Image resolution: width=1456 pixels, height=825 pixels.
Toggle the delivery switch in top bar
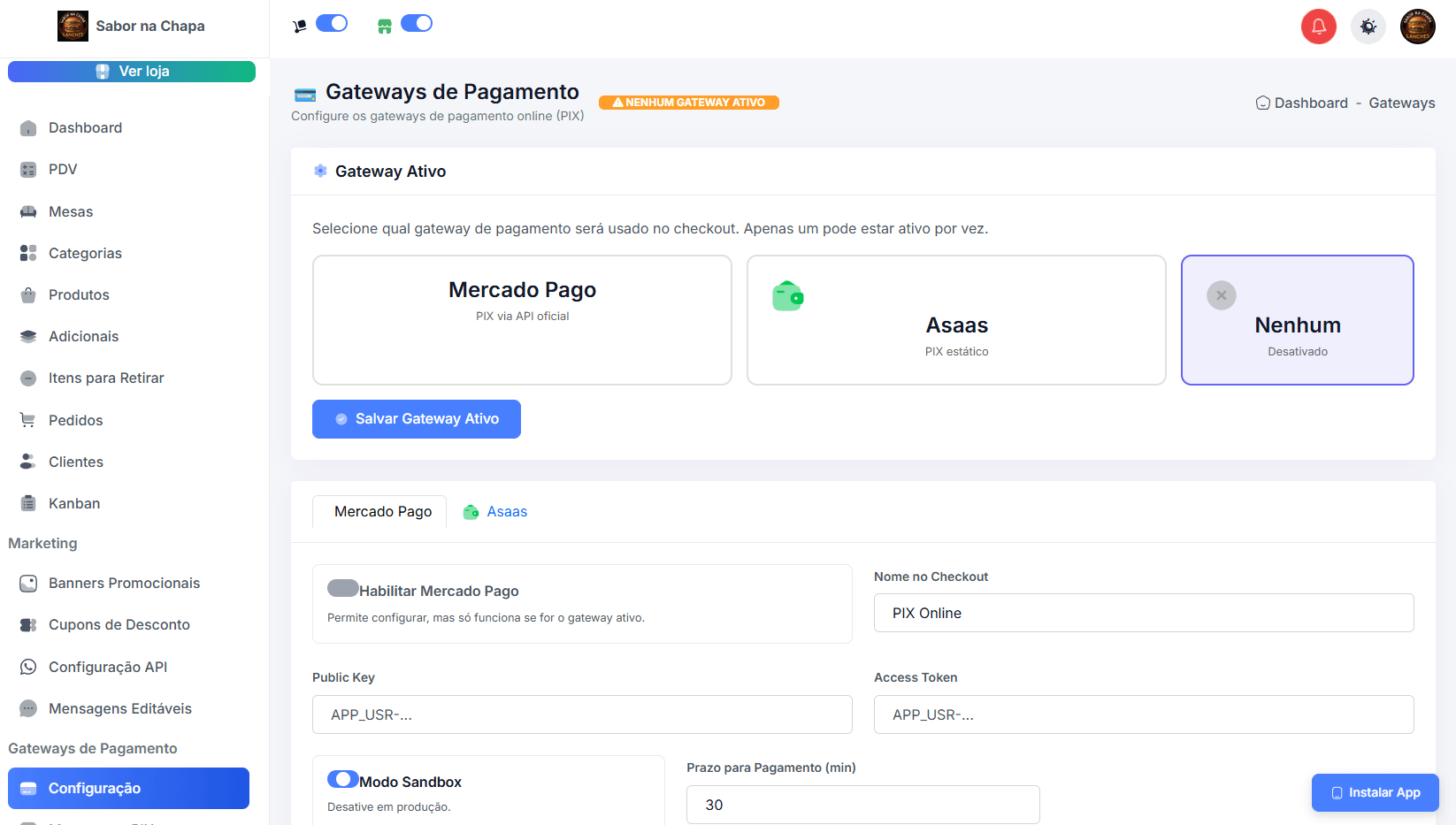(x=332, y=23)
